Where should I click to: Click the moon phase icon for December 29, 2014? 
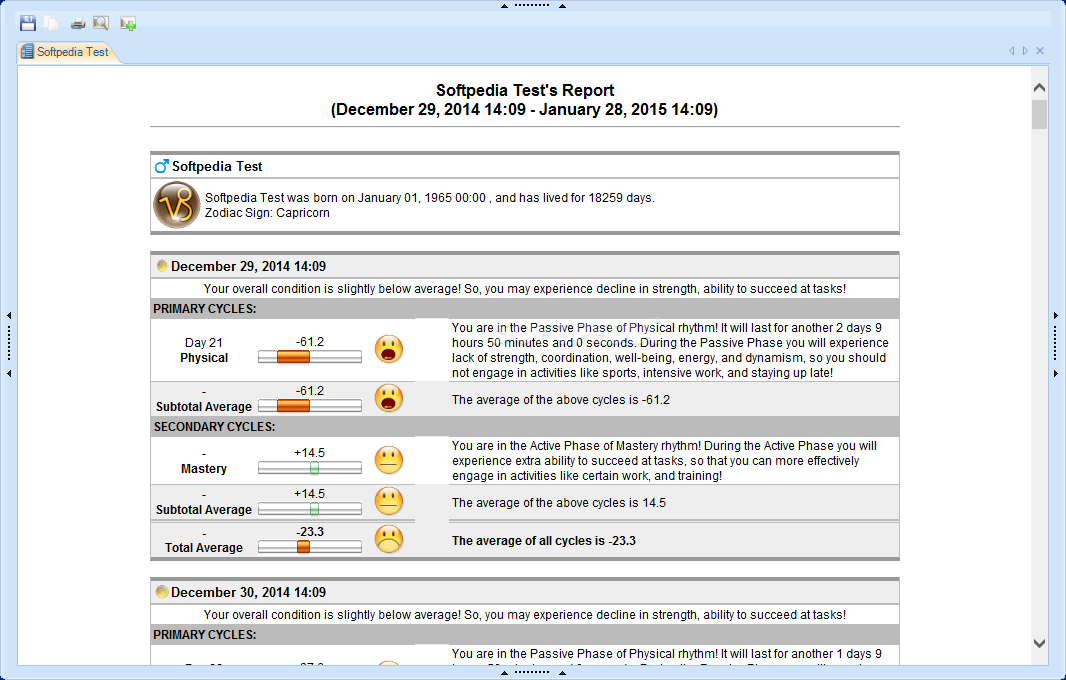point(162,266)
